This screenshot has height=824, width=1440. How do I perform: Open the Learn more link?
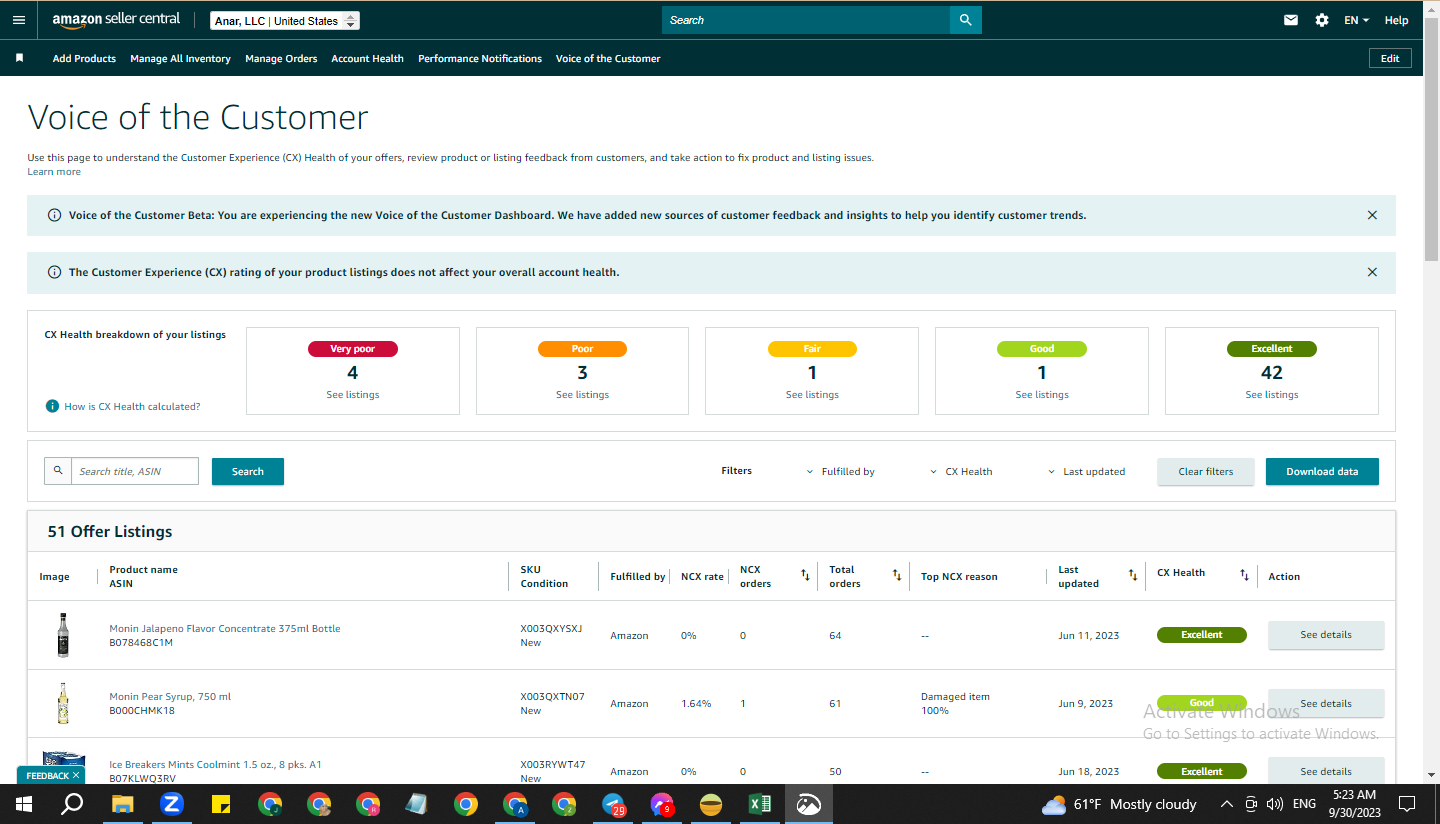tap(54, 172)
